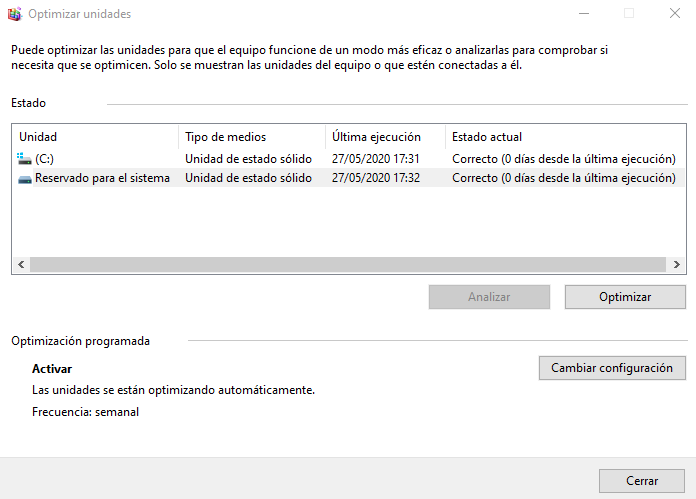This screenshot has width=696, height=499.
Task: Click the Cerrar button
Action: coord(642,481)
